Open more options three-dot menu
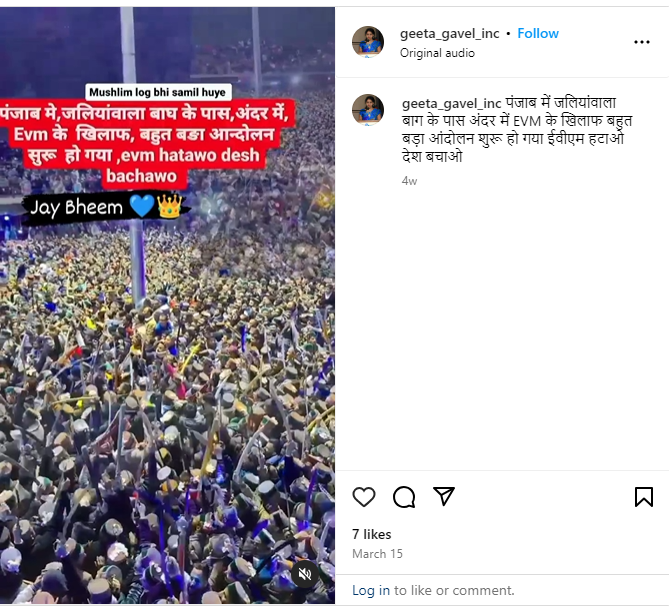669x612 pixels. [641, 42]
